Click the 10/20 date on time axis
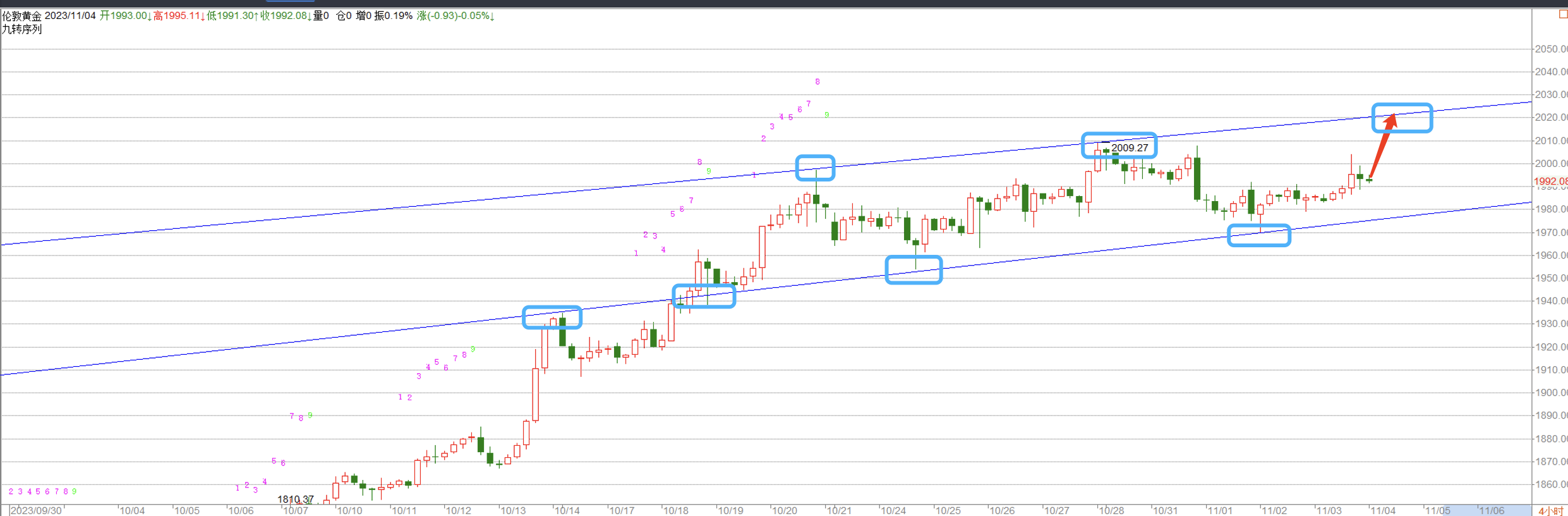1568x516 pixels. click(x=784, y=510)
